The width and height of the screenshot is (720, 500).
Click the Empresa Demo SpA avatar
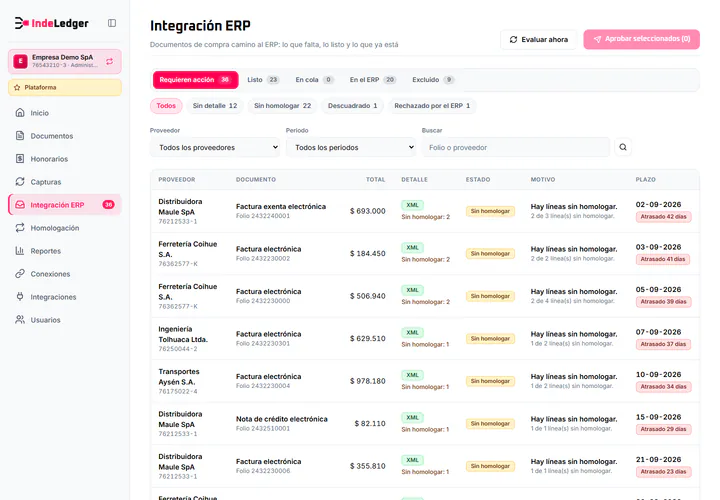21,61
